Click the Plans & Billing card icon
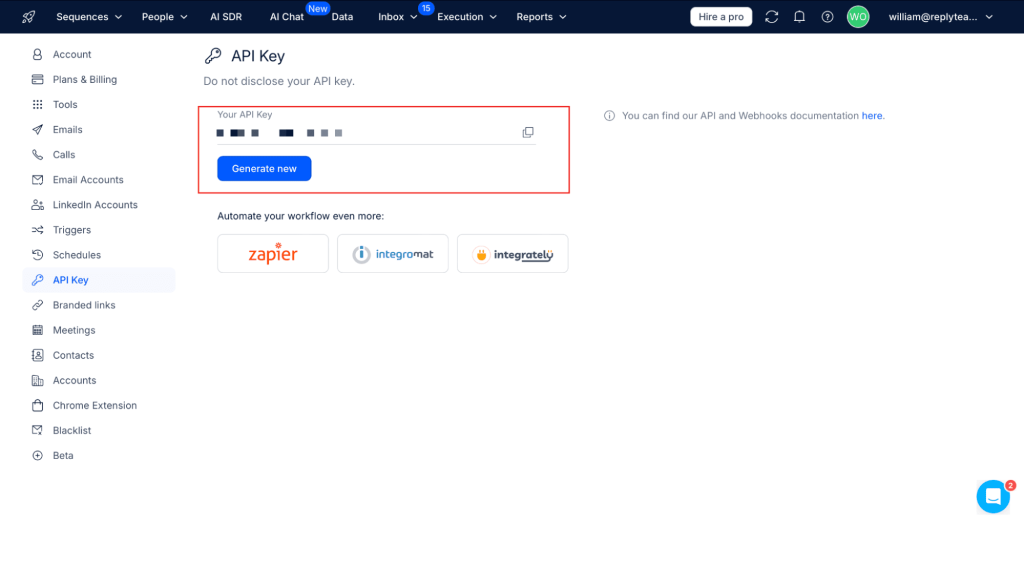This screenshot has height=569, width=1024. [37, 80]
